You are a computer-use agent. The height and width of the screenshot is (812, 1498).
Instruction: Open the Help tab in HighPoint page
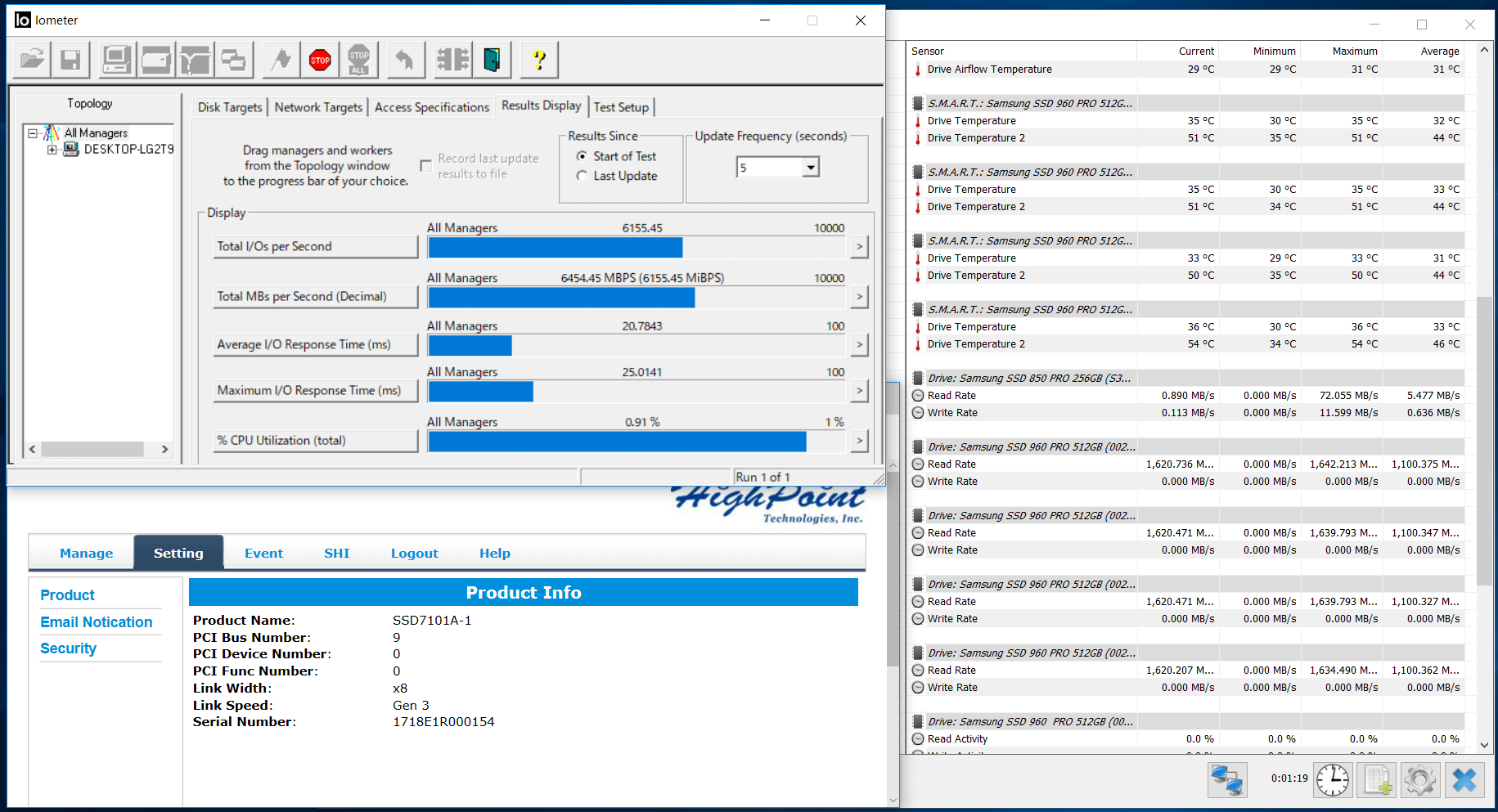point(494,554)
